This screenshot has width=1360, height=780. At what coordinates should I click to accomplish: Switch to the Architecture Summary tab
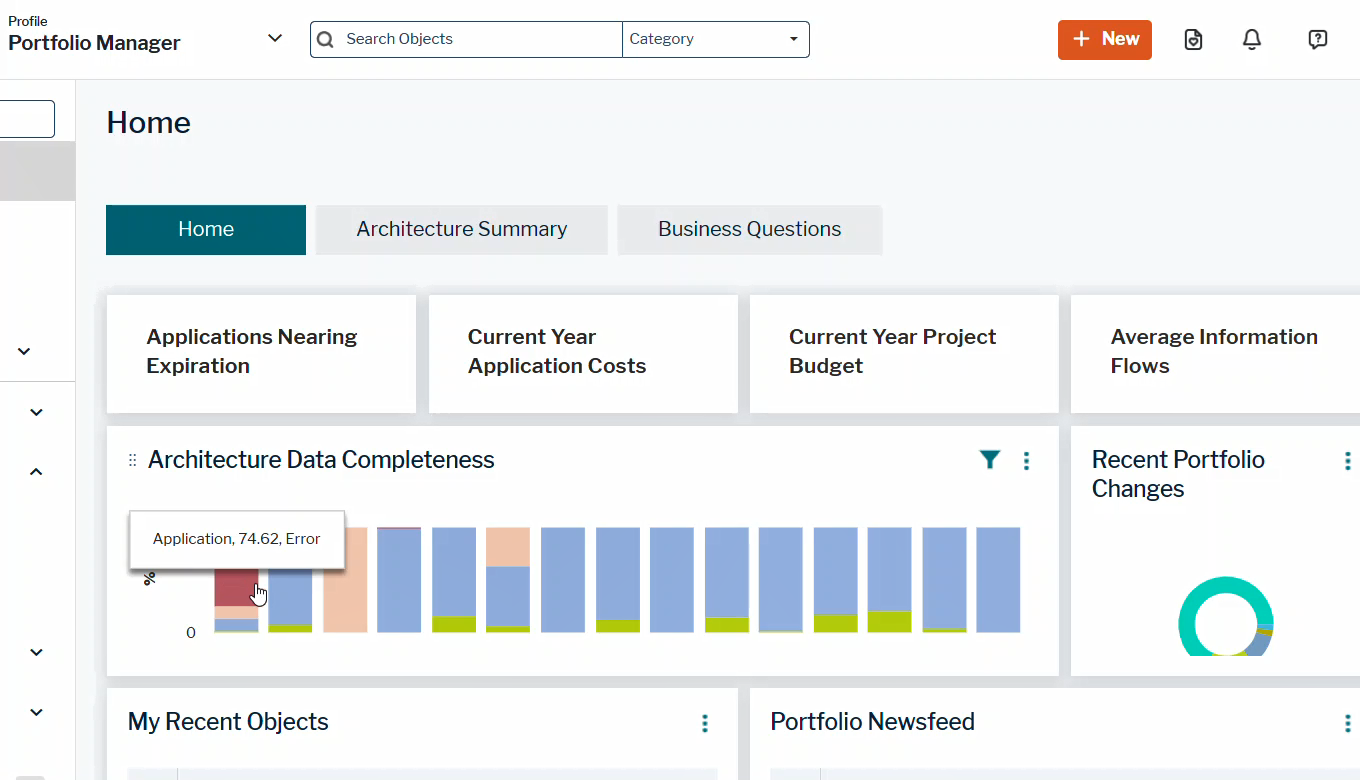click(461, 229)
